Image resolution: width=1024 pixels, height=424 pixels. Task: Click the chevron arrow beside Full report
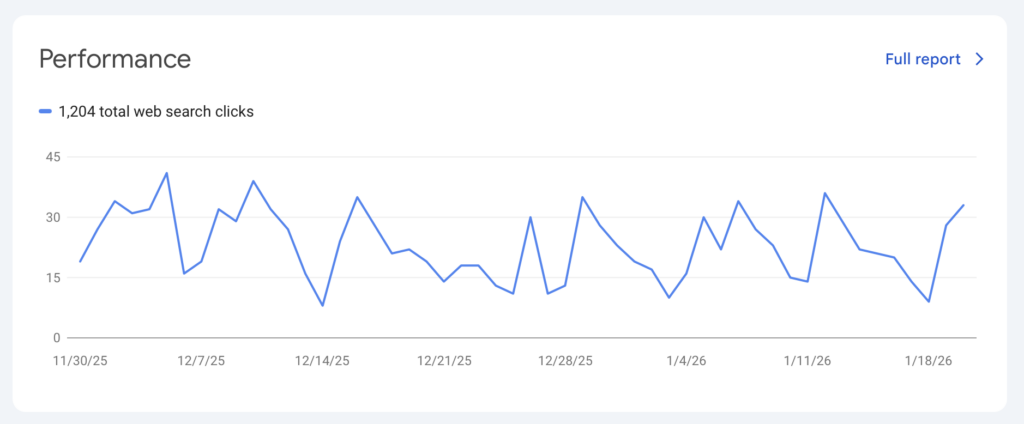pos(980,59)
